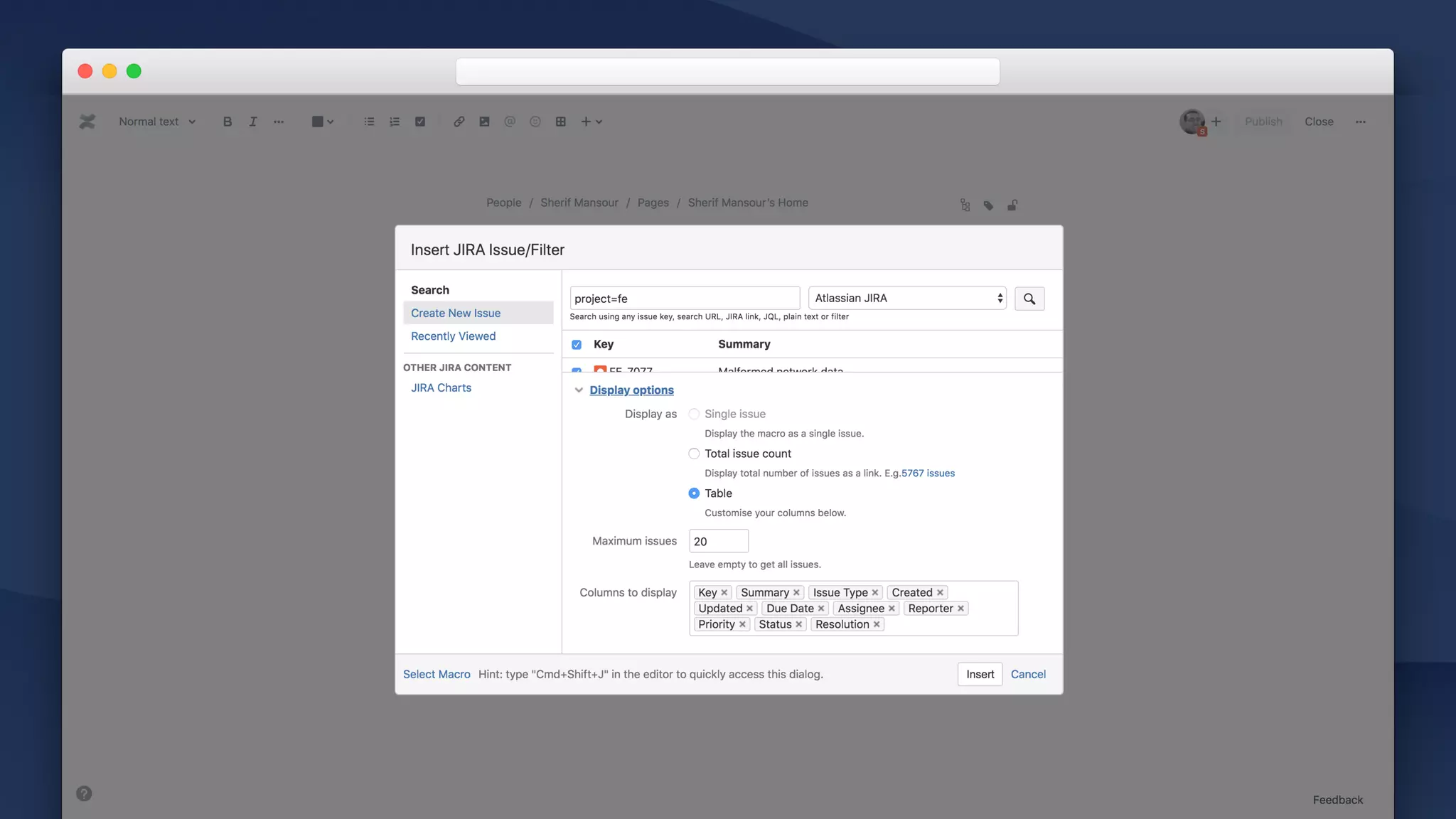Select the Table display option
This screenshot has height=819, width=1456.
[694, 493]
